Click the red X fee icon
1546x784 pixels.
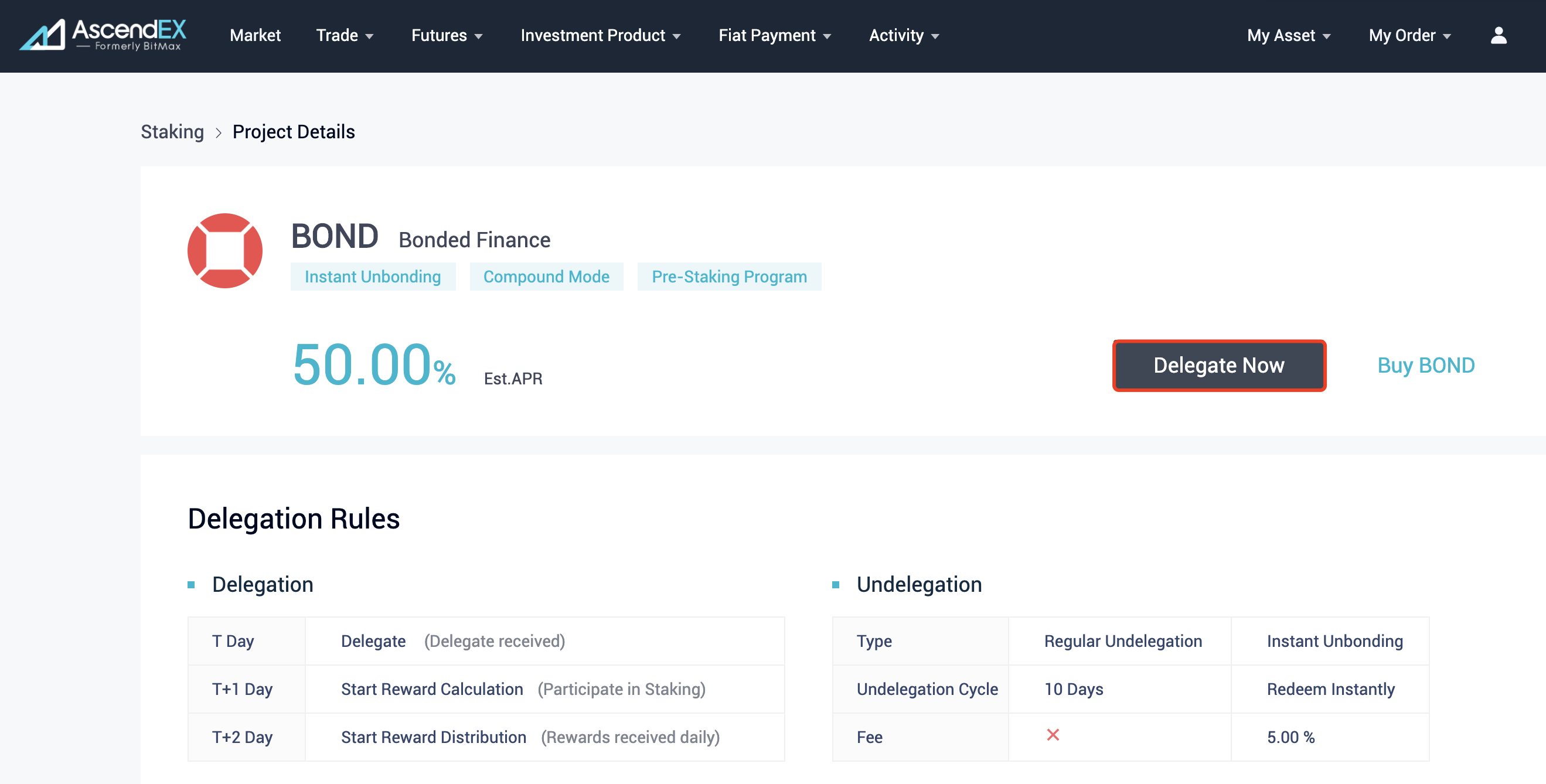(x=1053, y=735)
